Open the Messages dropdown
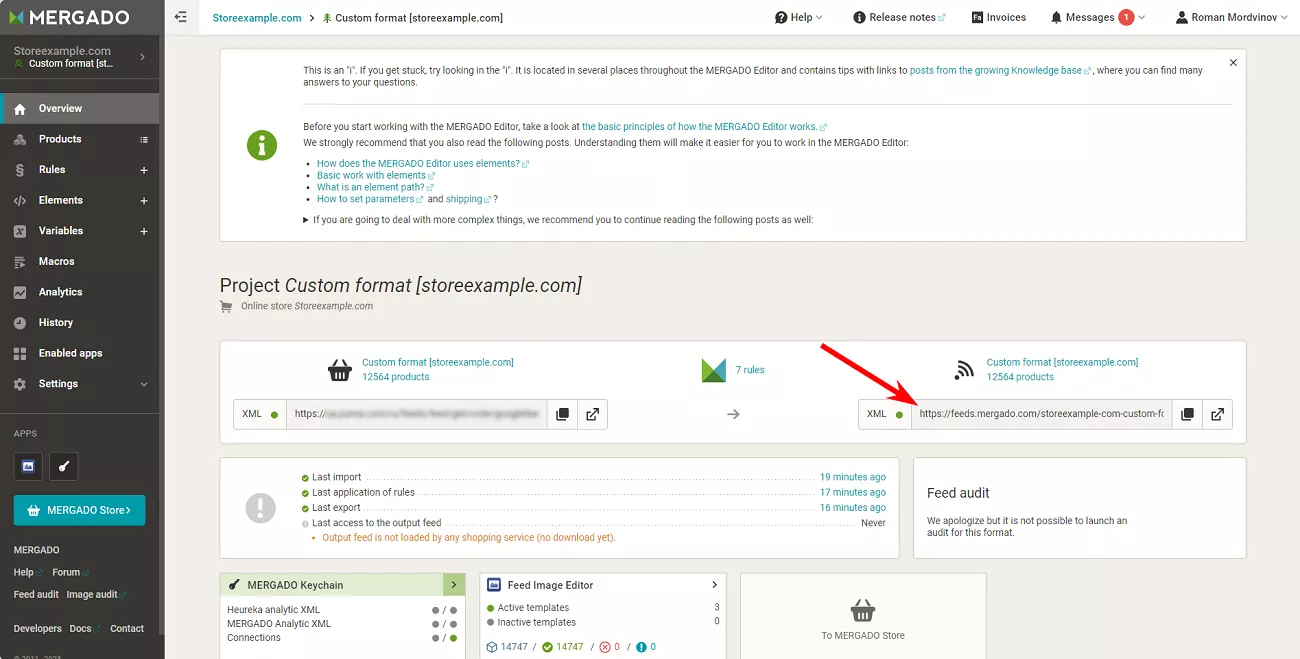Viewport: 1300px width, 659px height. (1097, 17)
